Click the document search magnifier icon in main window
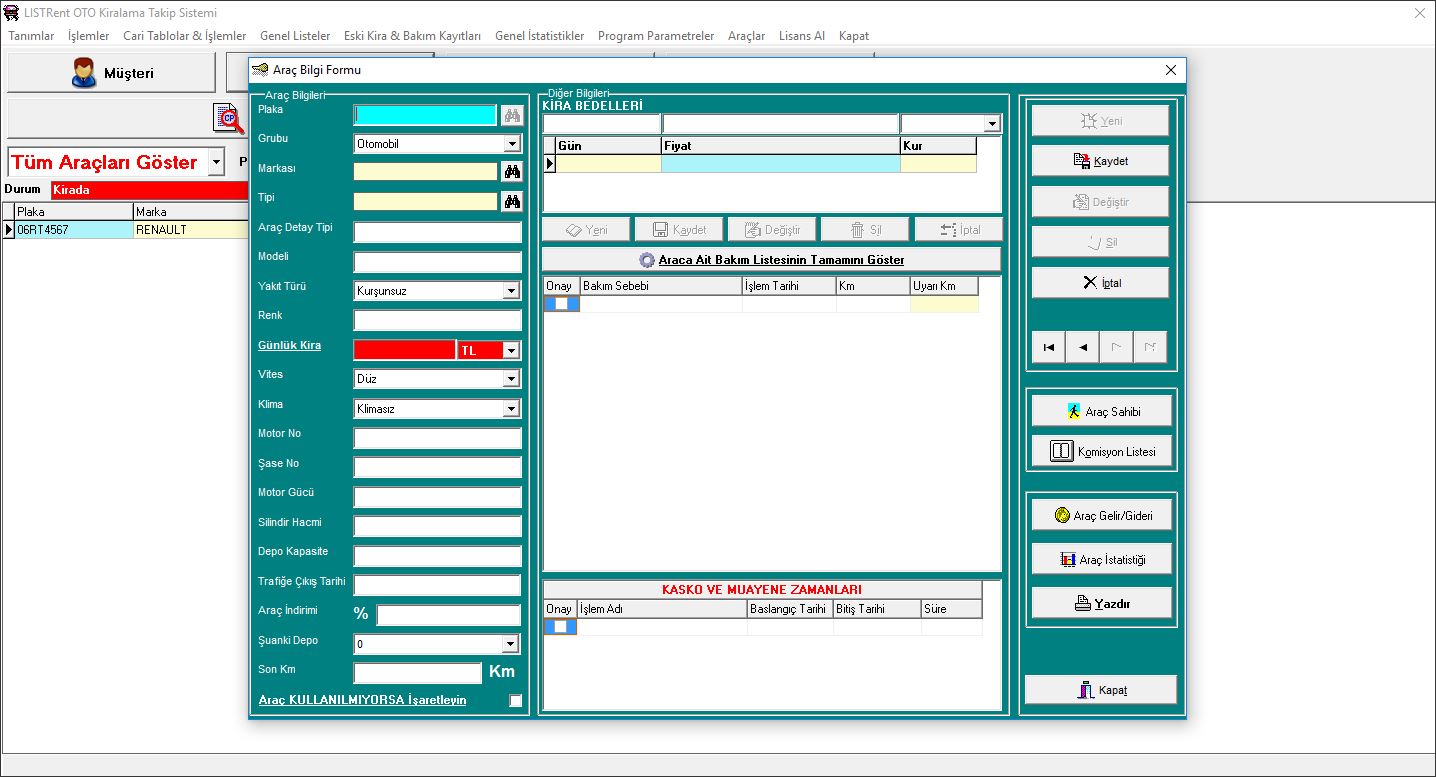 point(229,118)
